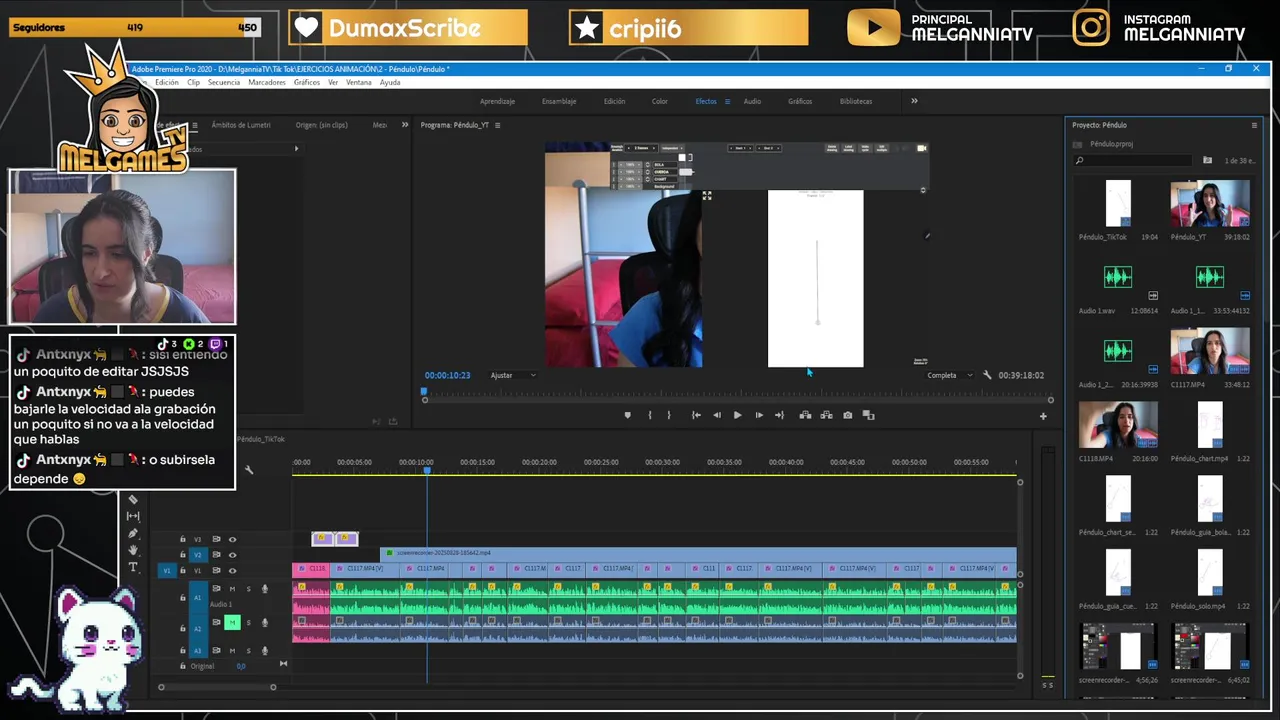The width and height of the screenshot is (1280, 720).
Task: Switch to the Aprendizaje workspace
Action: point(497,101)
